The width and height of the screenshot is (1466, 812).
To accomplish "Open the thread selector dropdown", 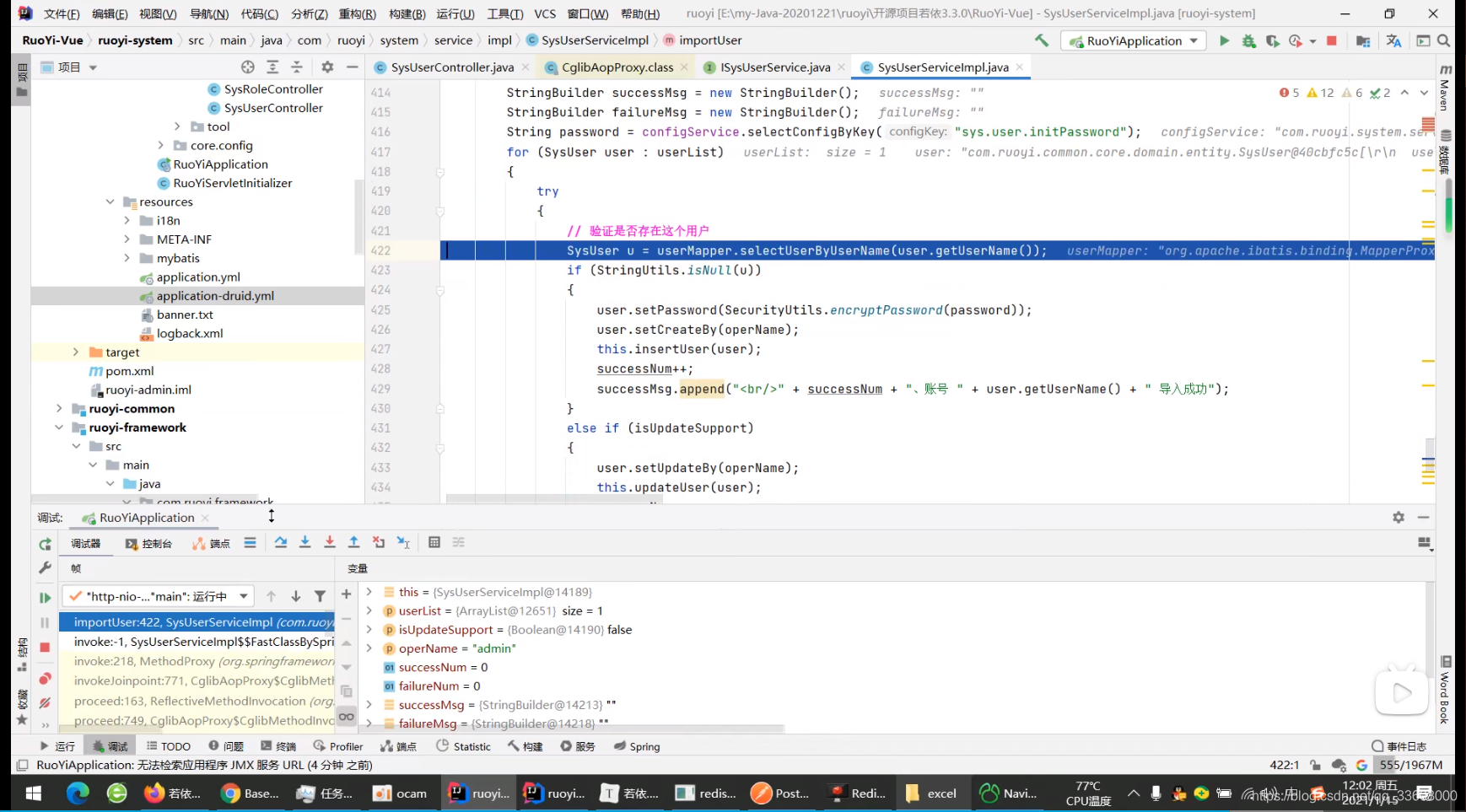I will click(158, 596).
